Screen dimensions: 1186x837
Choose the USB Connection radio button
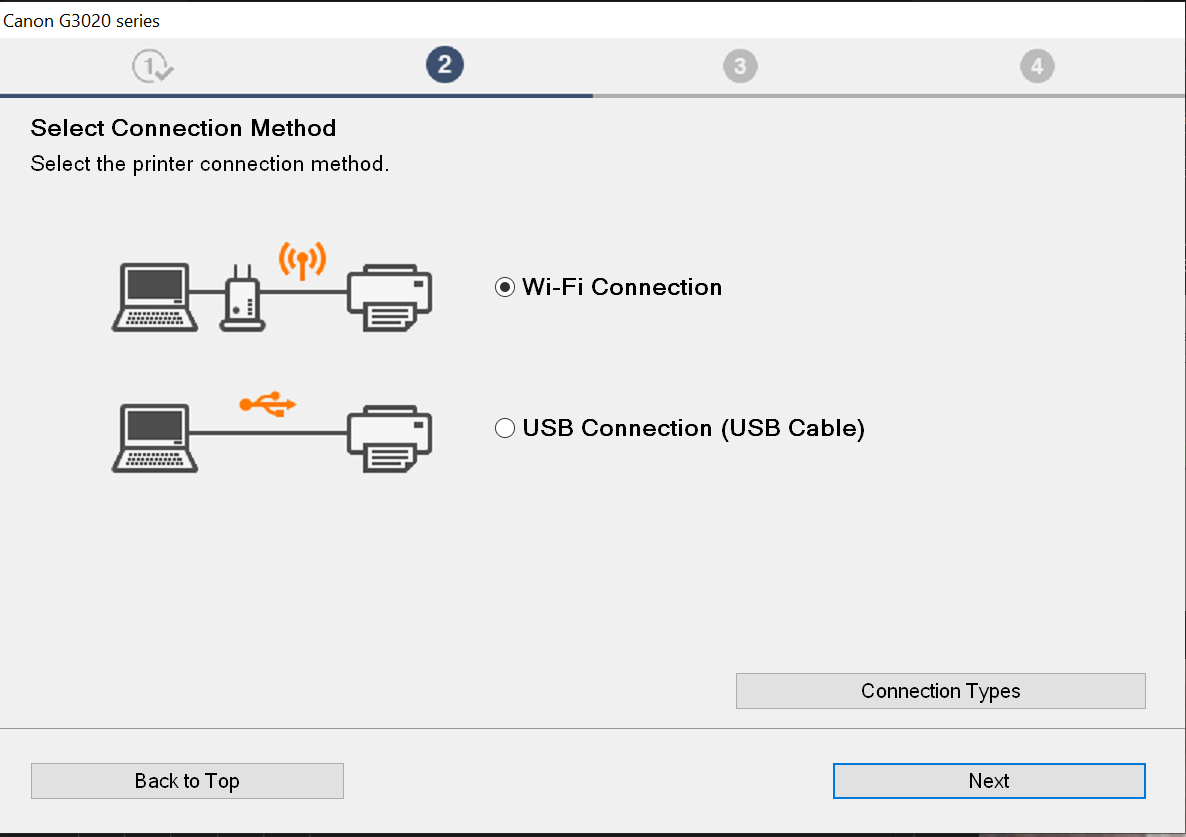click(505, 429)
